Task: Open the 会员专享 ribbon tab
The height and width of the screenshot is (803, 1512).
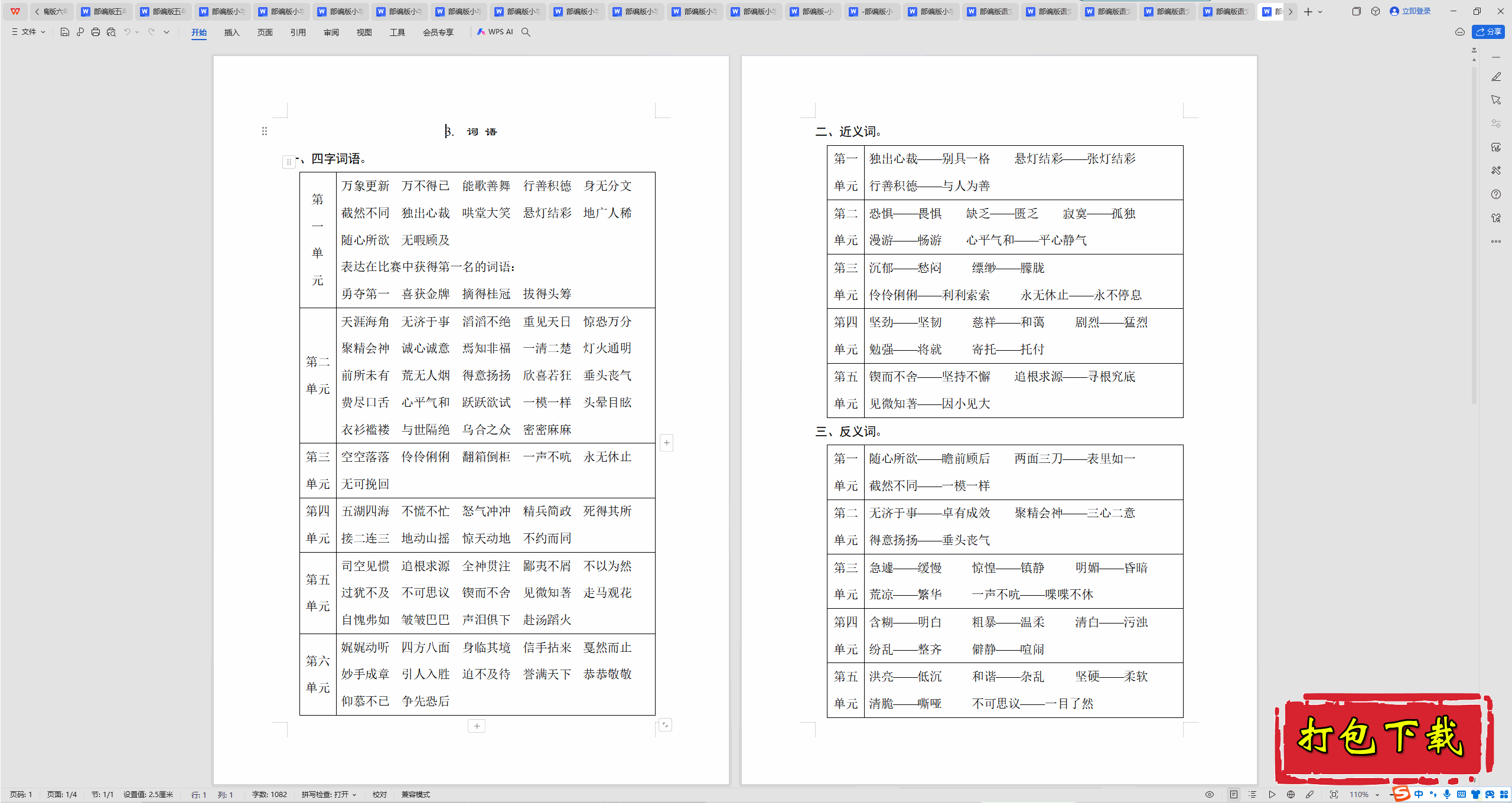Action: coord(438,32)
